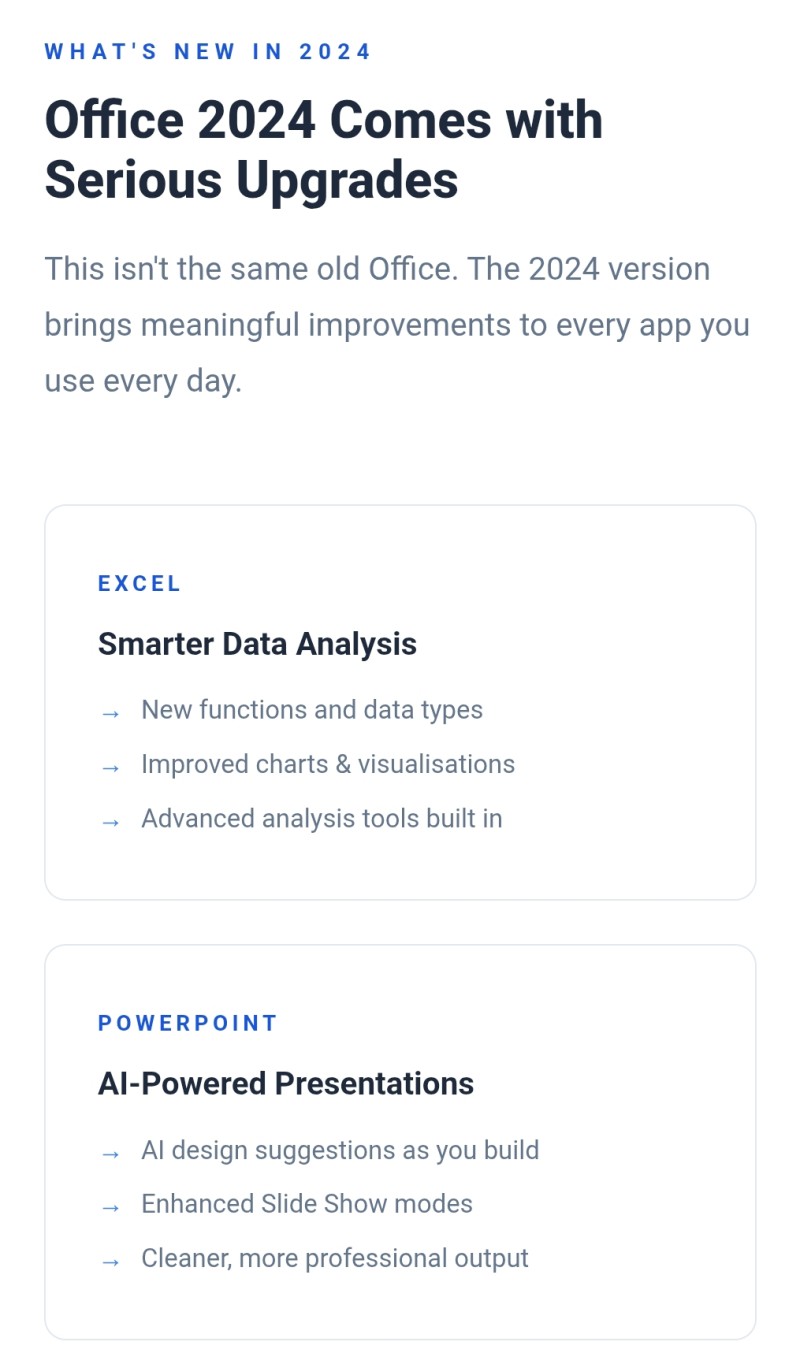Click arrow icon beside Cleaner, more professional output
Image resolution: width=800 pixels, height=1364 pixels.
[x=110, y=1262]
